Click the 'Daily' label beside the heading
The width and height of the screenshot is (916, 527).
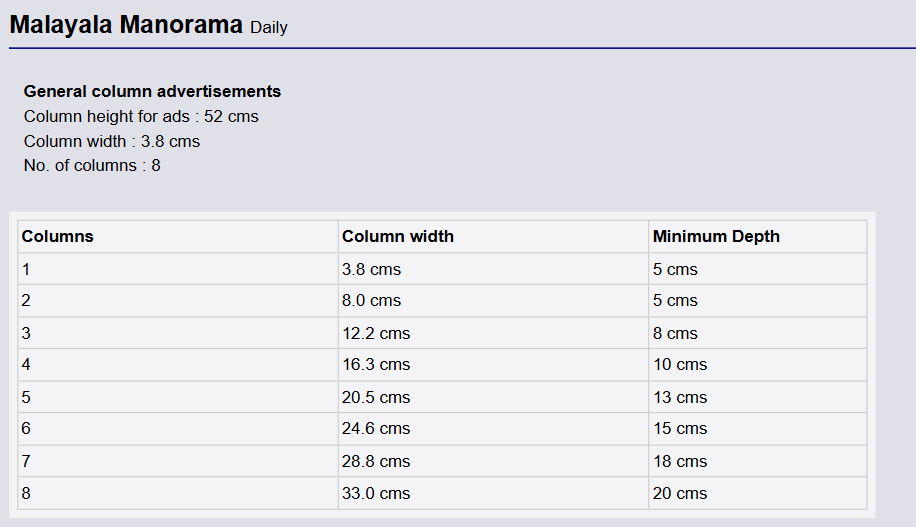[x=269, y=28]
